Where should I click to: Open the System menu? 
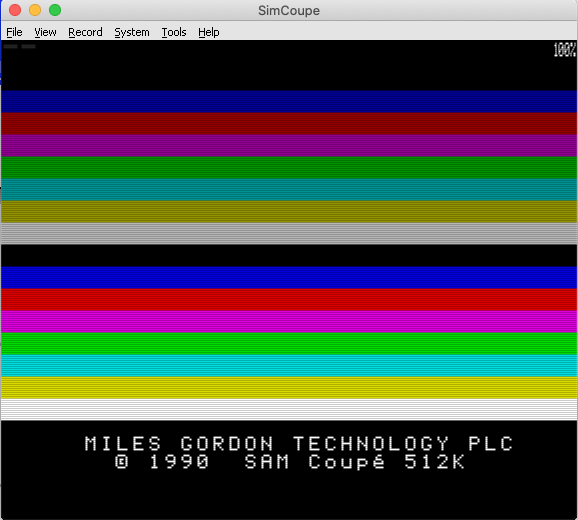[132, 32]
